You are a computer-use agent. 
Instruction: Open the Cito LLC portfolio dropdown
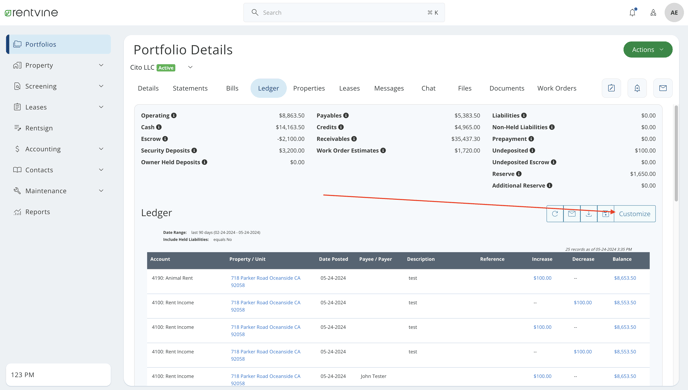190,68
